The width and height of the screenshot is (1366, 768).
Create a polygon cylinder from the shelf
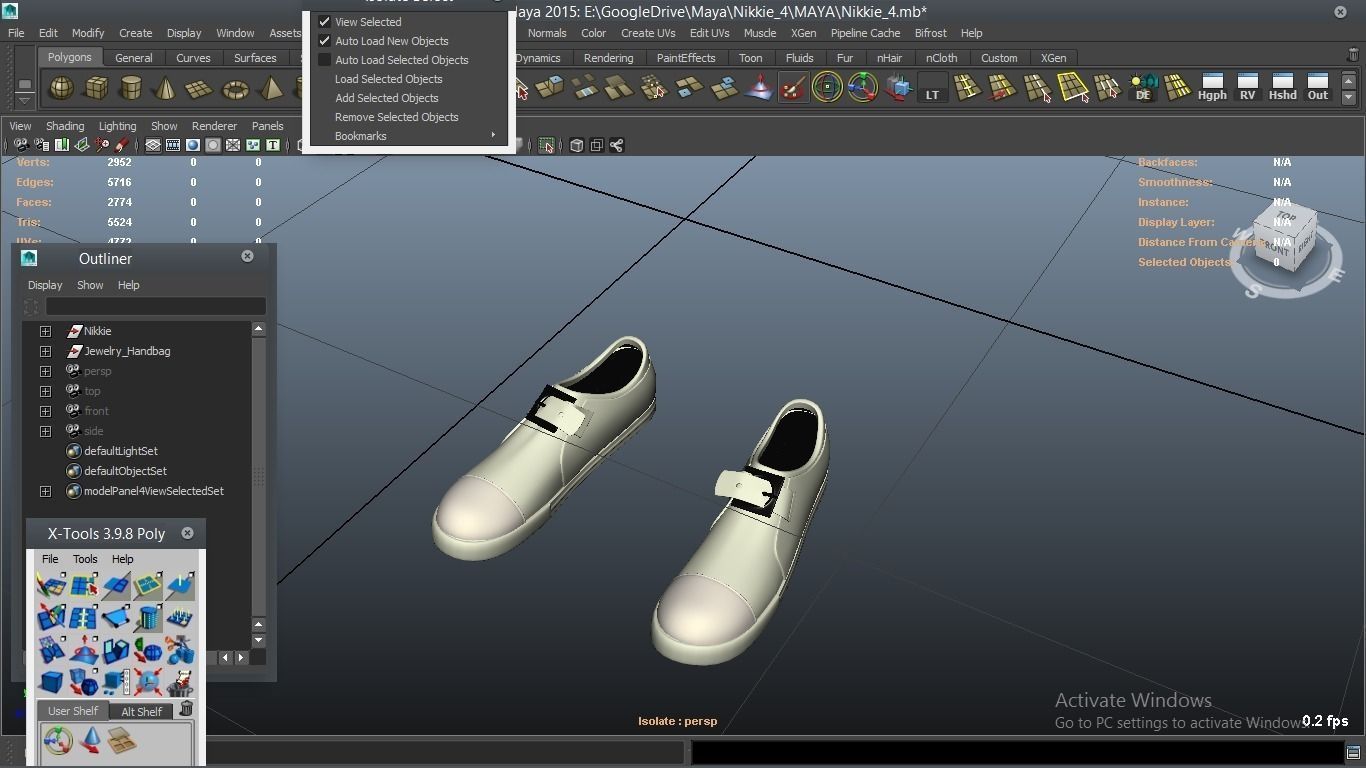(x=130, y=89)
